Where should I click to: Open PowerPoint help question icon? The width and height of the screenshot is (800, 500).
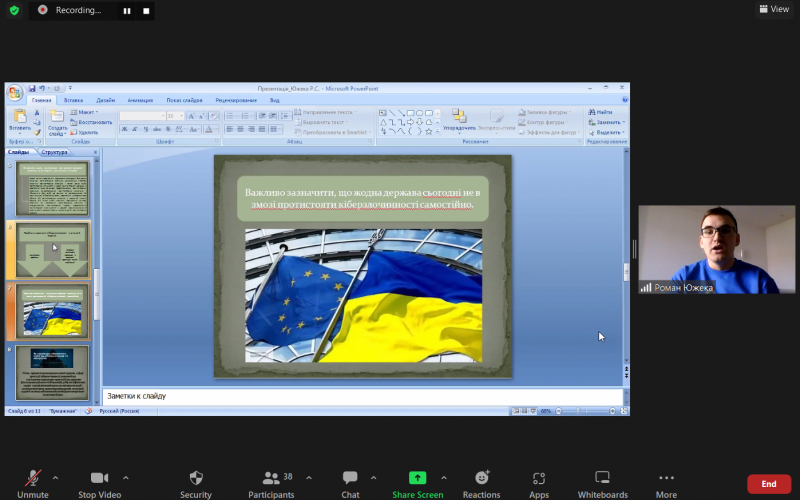coord(625,100)
